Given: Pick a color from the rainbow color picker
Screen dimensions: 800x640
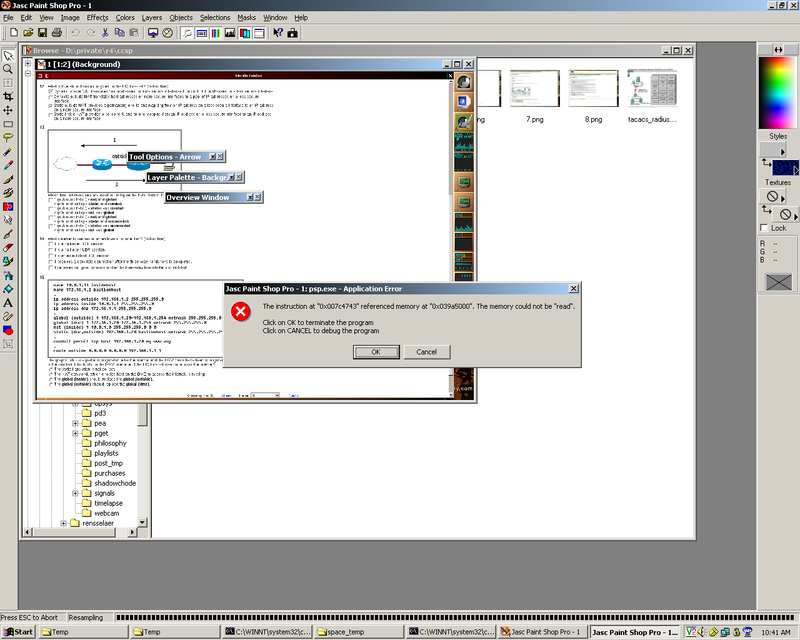Looking at the screenshot, I should (778, 92).
